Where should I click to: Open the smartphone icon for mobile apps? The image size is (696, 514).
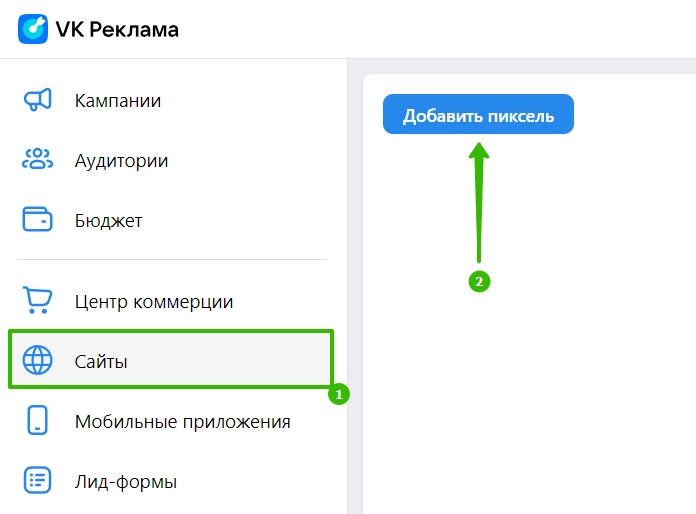click(x=37, y=420)
